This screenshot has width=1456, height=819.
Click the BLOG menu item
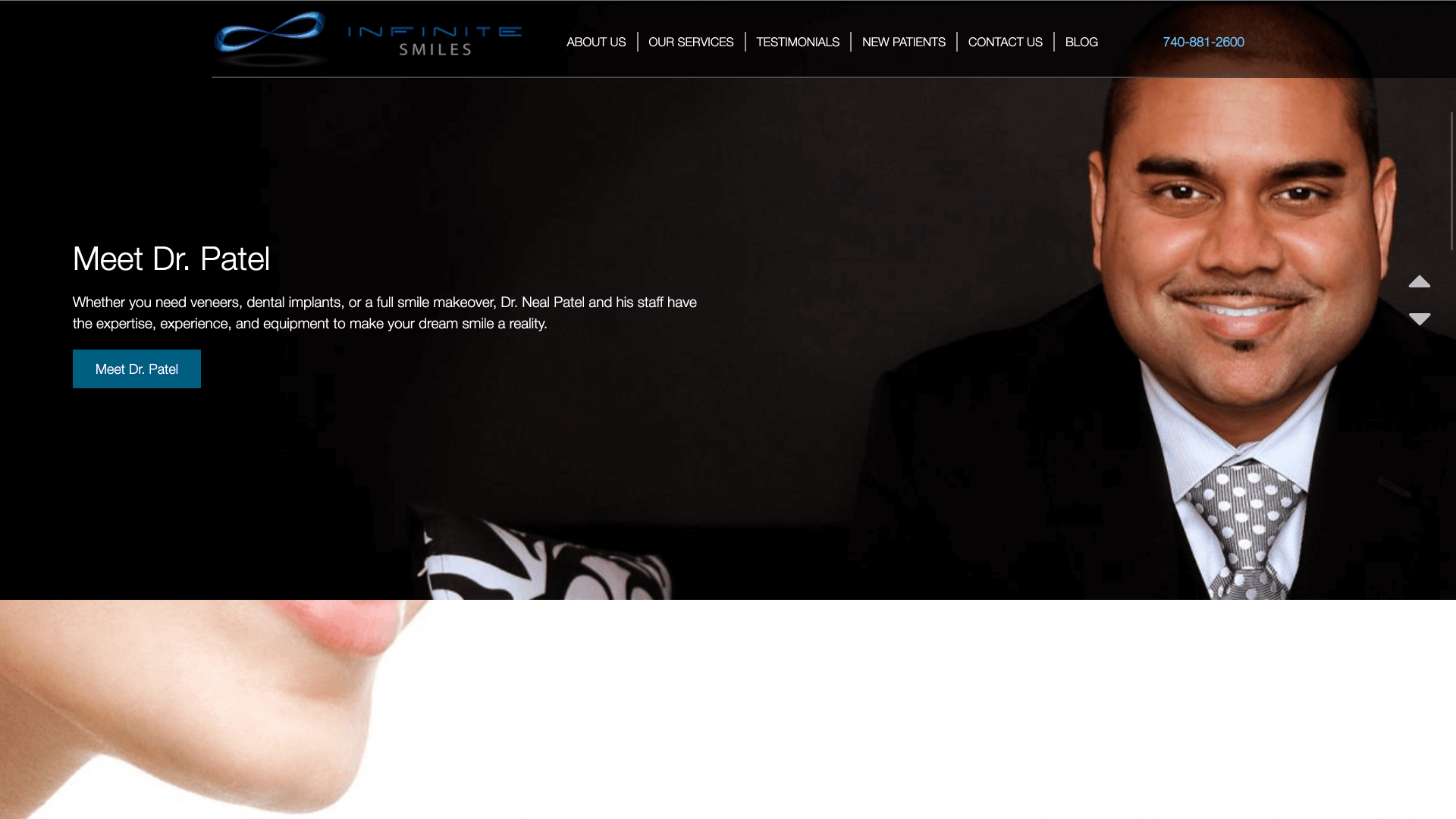(x=1081, y=42)
